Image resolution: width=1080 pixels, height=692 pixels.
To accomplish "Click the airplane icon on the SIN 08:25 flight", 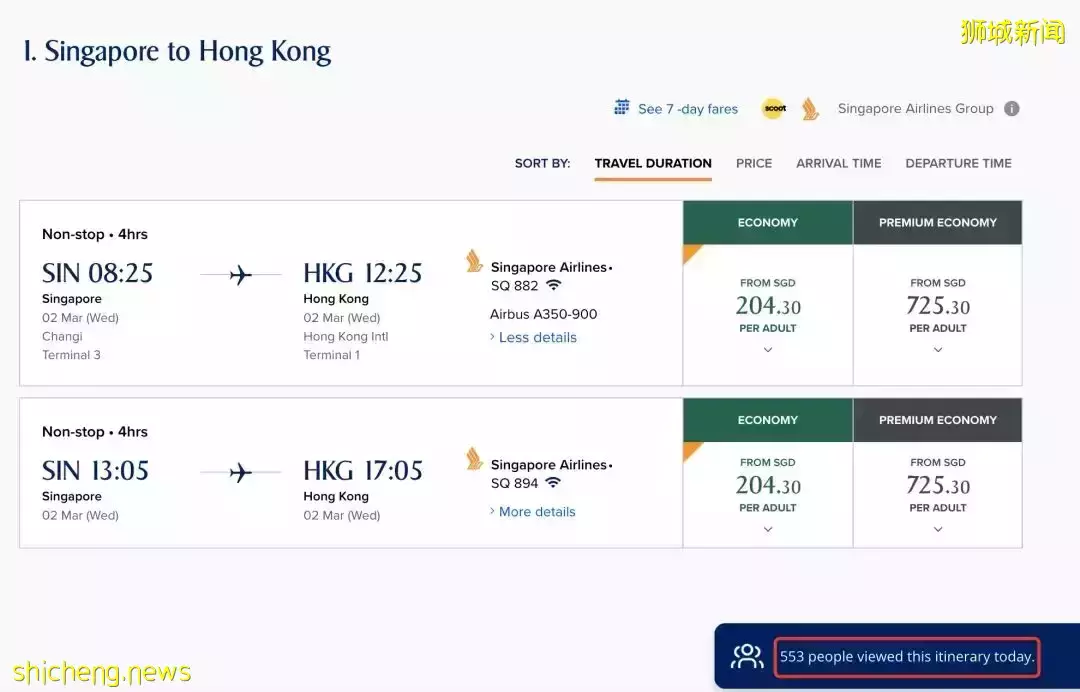I will pos(240,273).
